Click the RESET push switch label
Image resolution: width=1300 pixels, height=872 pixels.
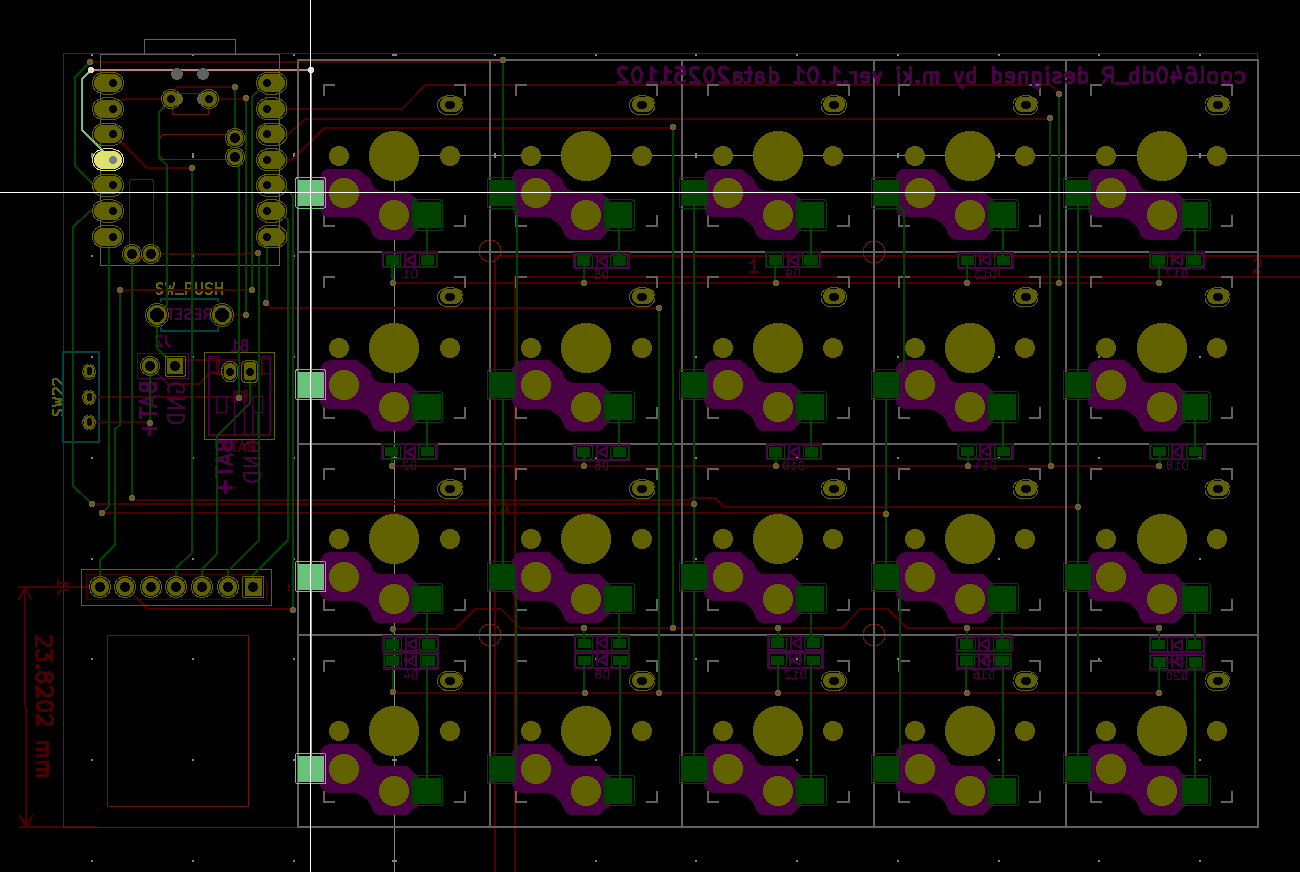click(189, 315)
